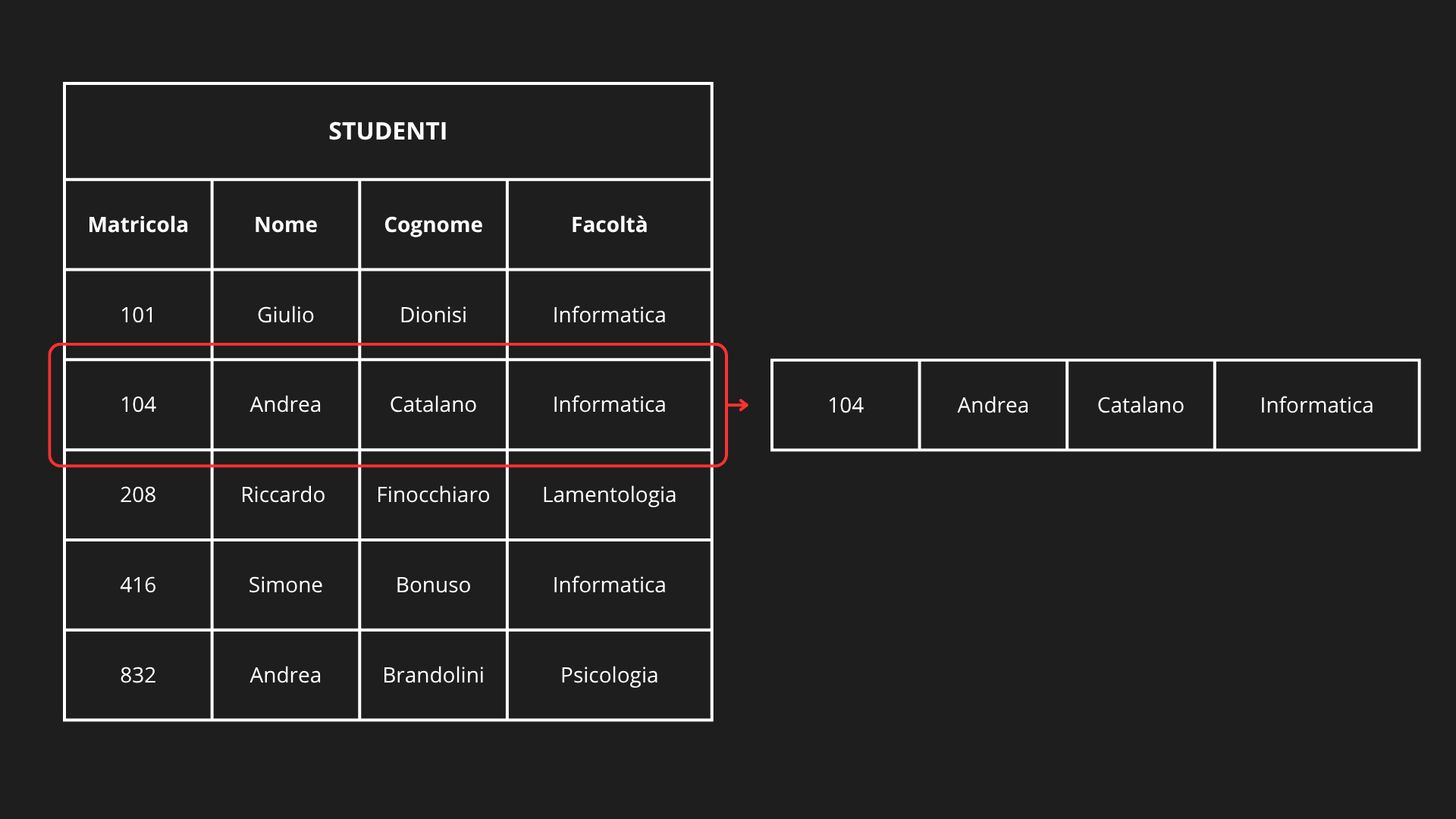1456x819 pixels.
Task: Select the surname cell Dionisi
Action: tap(433, 315)
